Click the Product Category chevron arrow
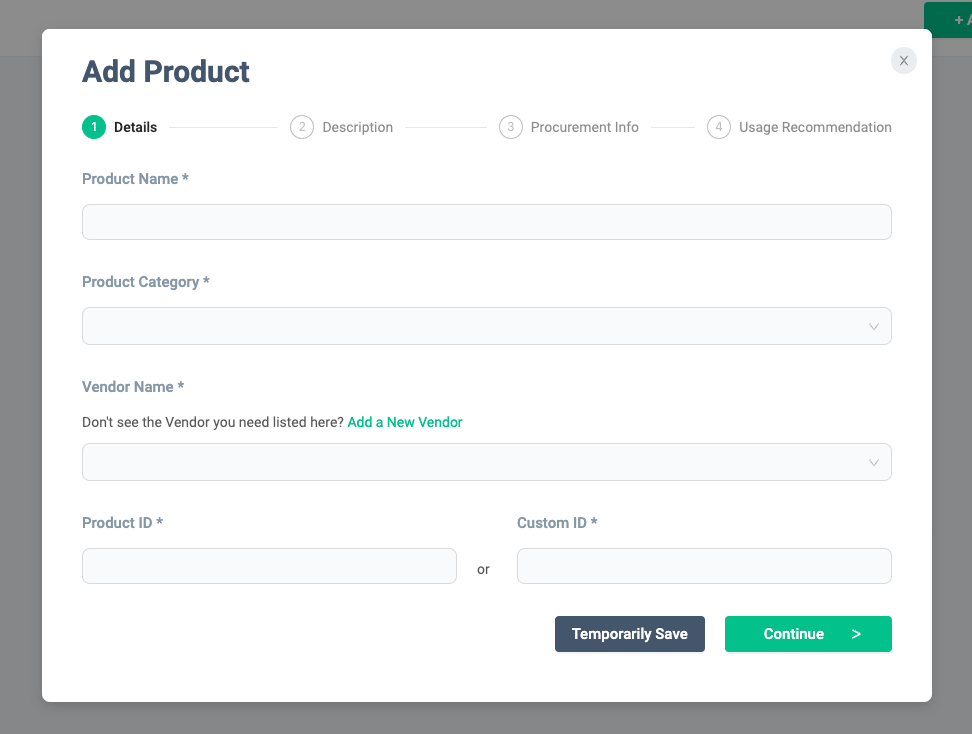The image size is (972, 734). pos(873,327)
